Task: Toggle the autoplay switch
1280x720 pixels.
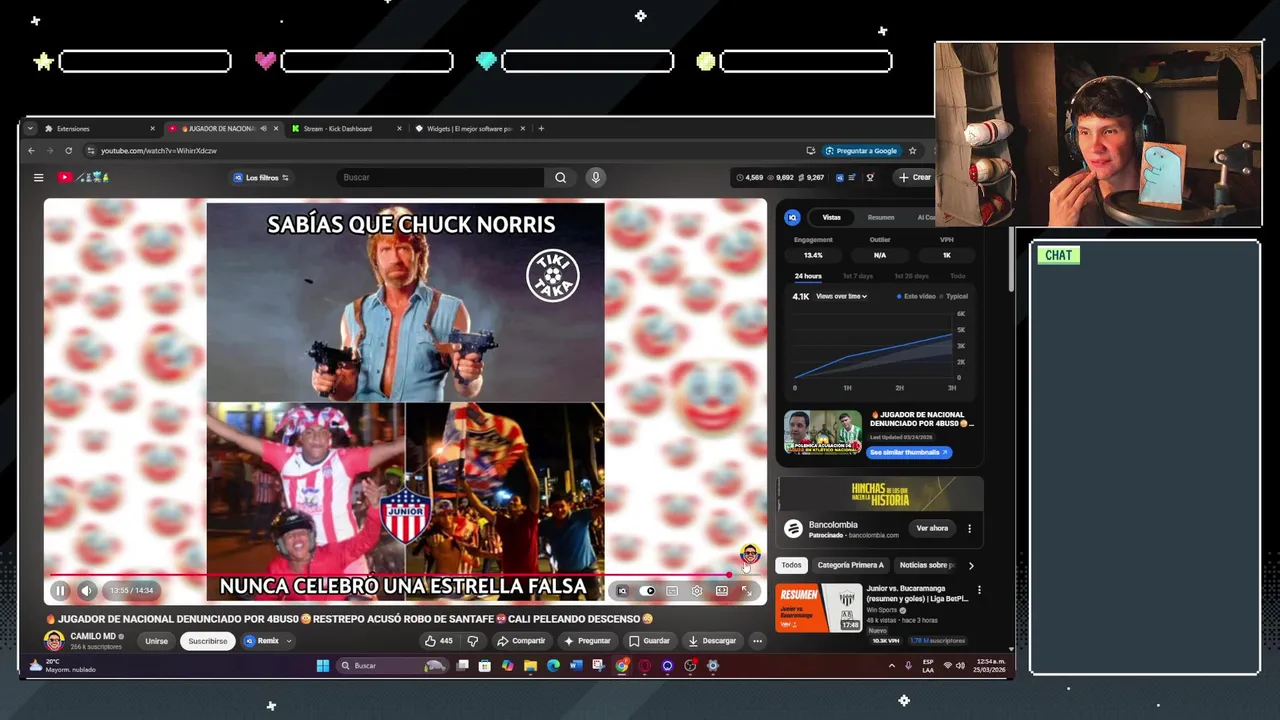Action: (647, 591)
